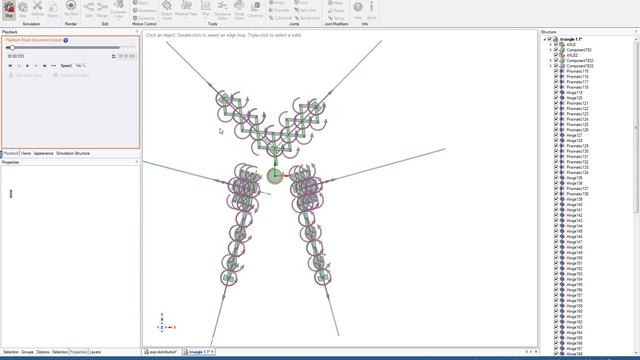
Task: Open the triangle 1.1 document tab dropdown arrow
Action: point(212,352)
